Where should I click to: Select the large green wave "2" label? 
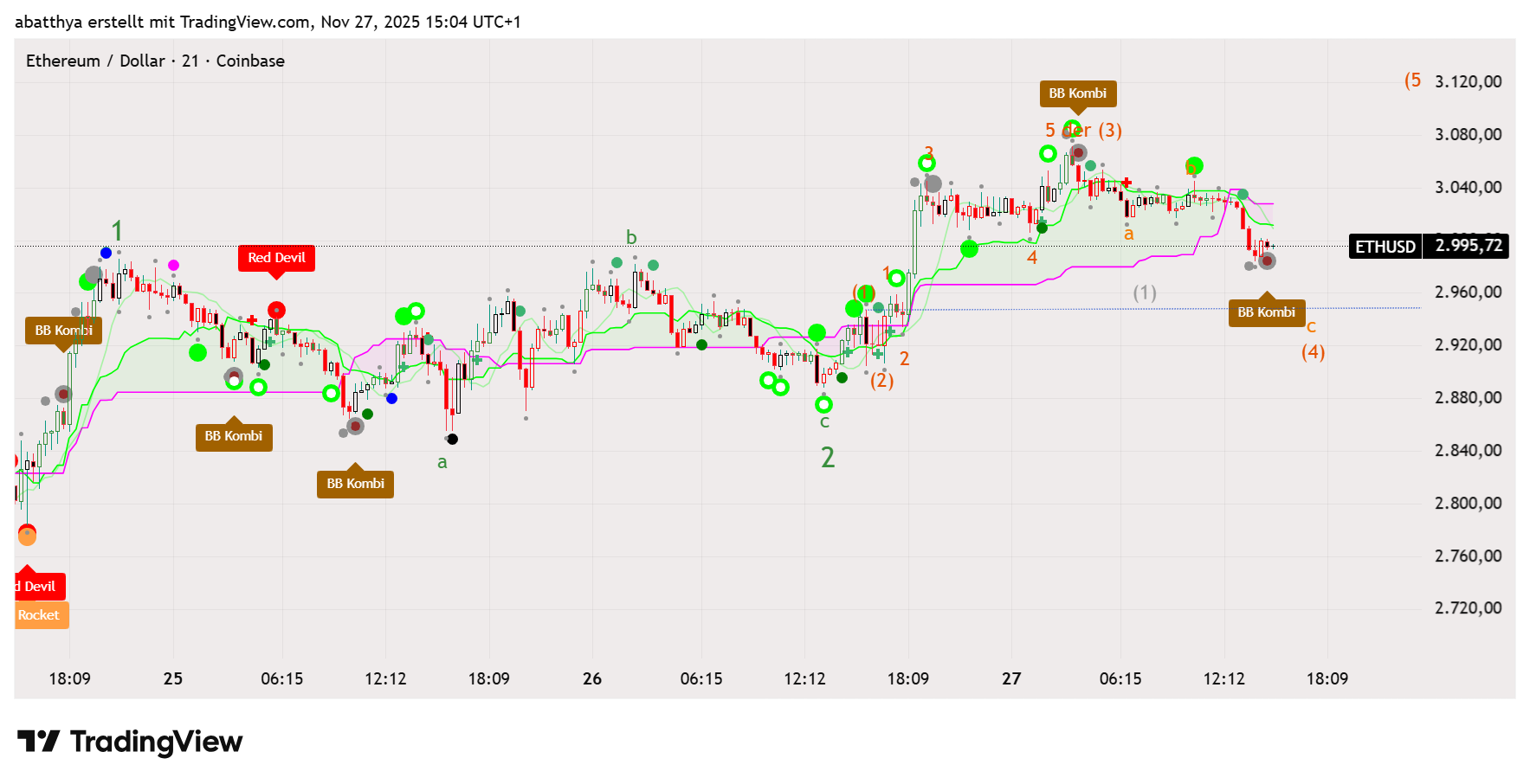(x=828, y=457)
